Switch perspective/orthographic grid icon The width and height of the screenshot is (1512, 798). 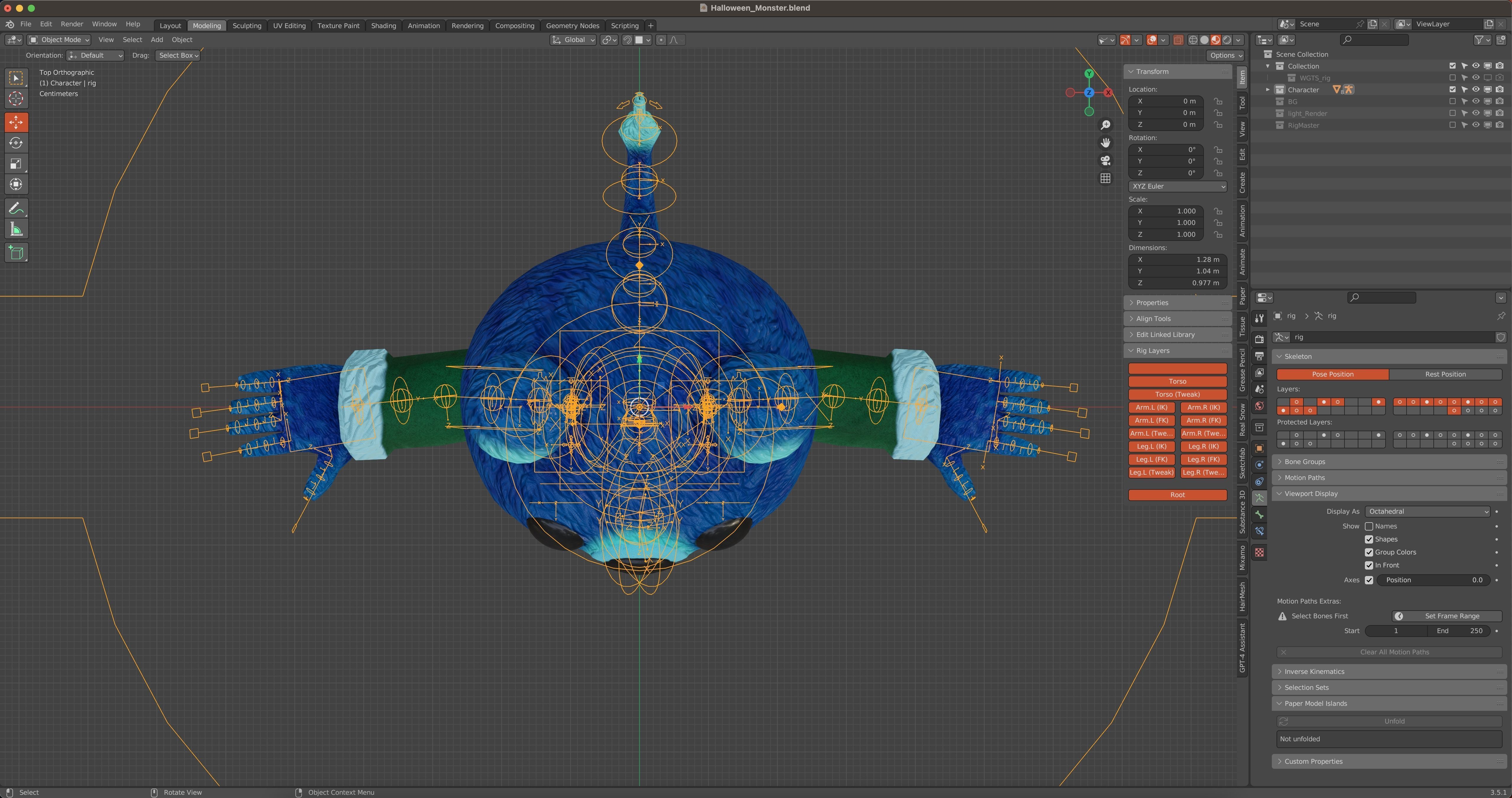(x=1105, y=179)
